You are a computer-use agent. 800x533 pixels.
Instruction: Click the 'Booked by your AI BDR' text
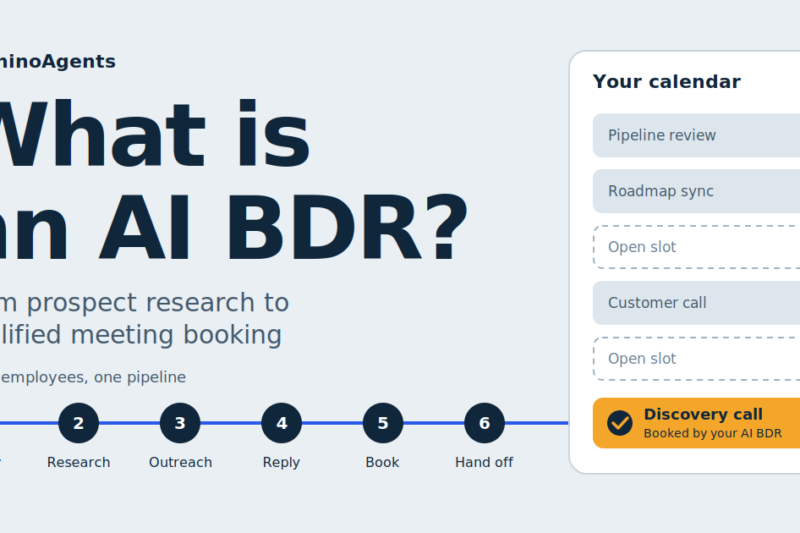(x=712, y=434)
